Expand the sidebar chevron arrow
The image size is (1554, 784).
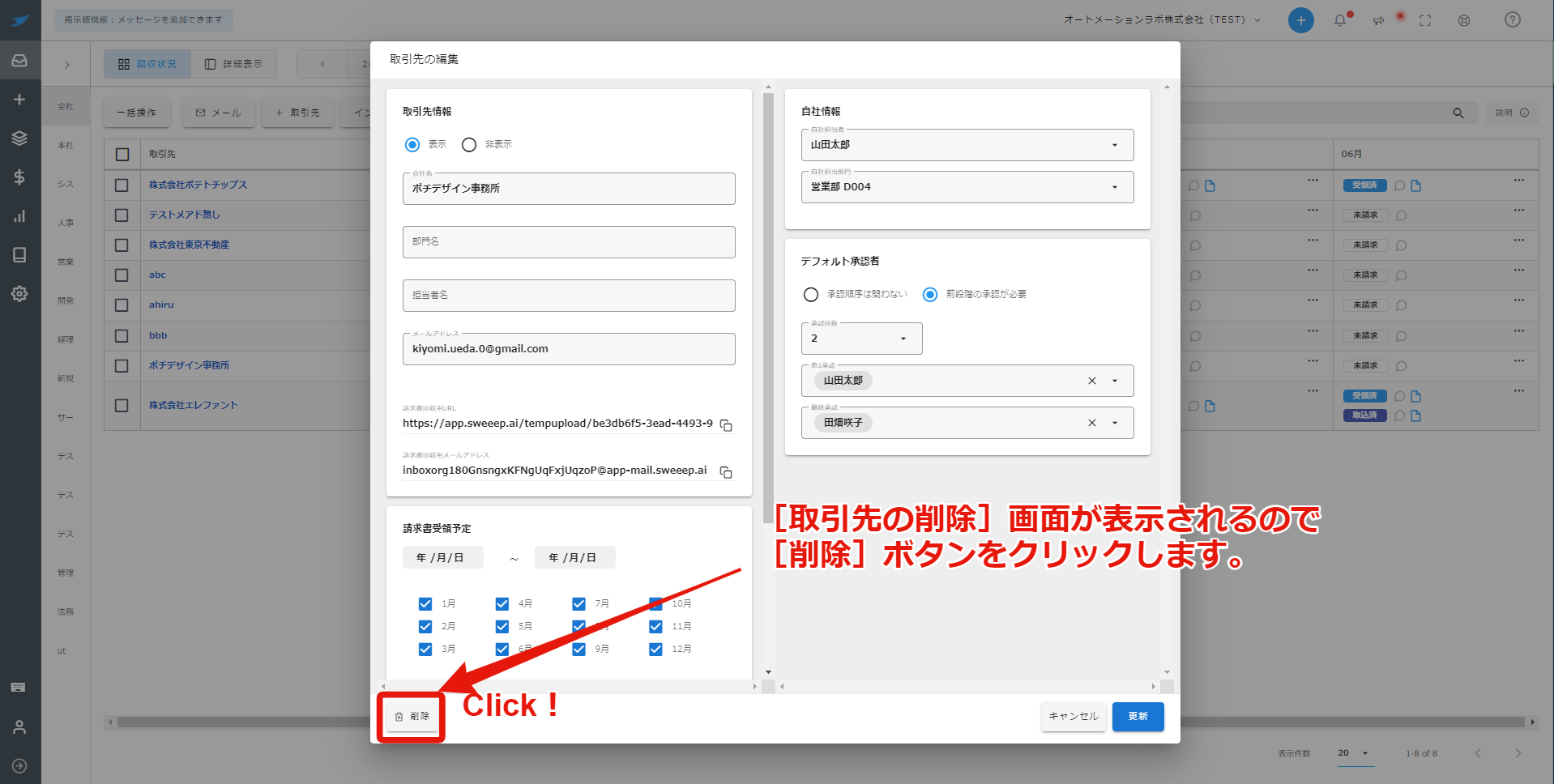coord(66,65)
